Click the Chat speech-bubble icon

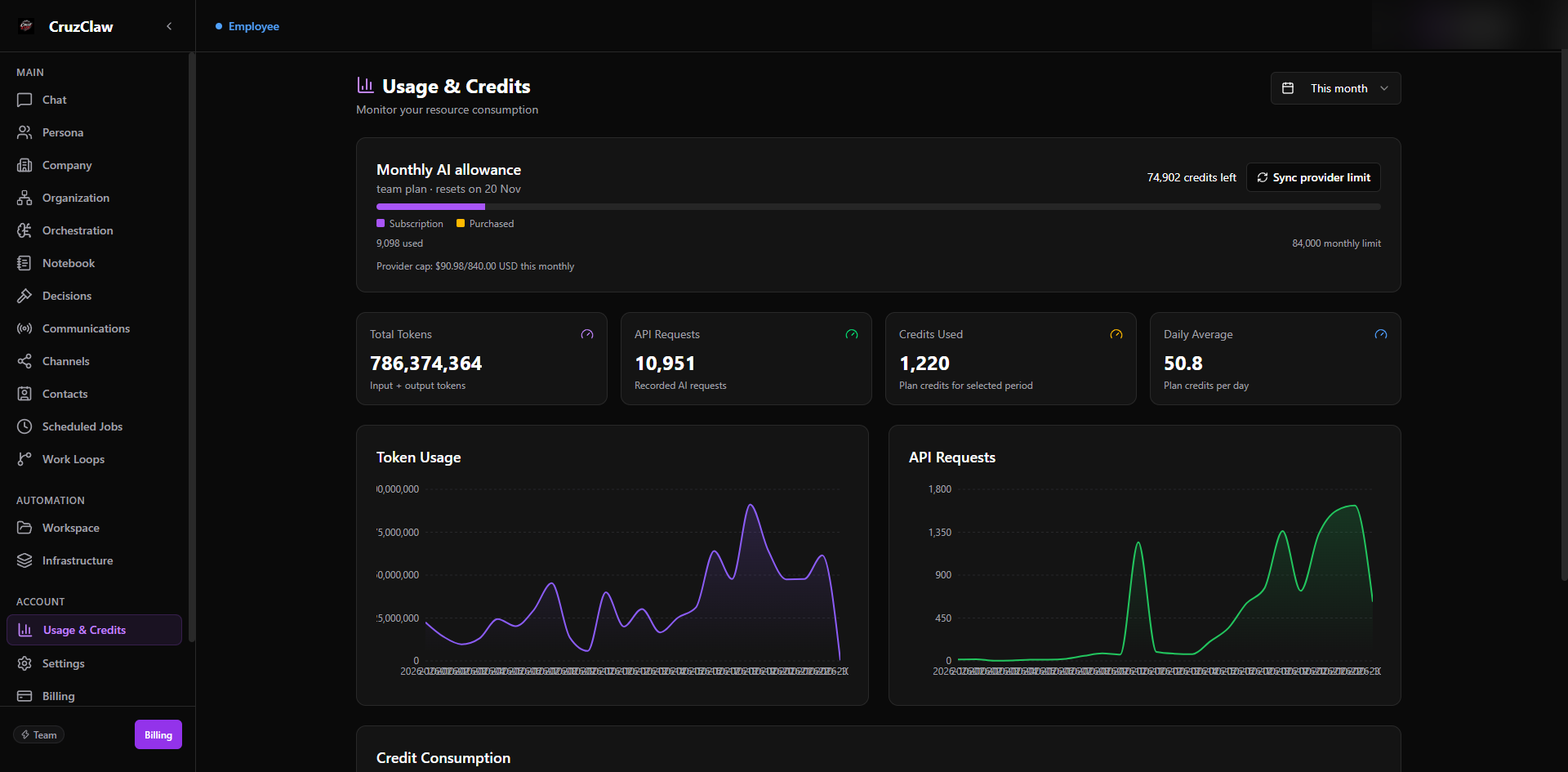(24, 100)
